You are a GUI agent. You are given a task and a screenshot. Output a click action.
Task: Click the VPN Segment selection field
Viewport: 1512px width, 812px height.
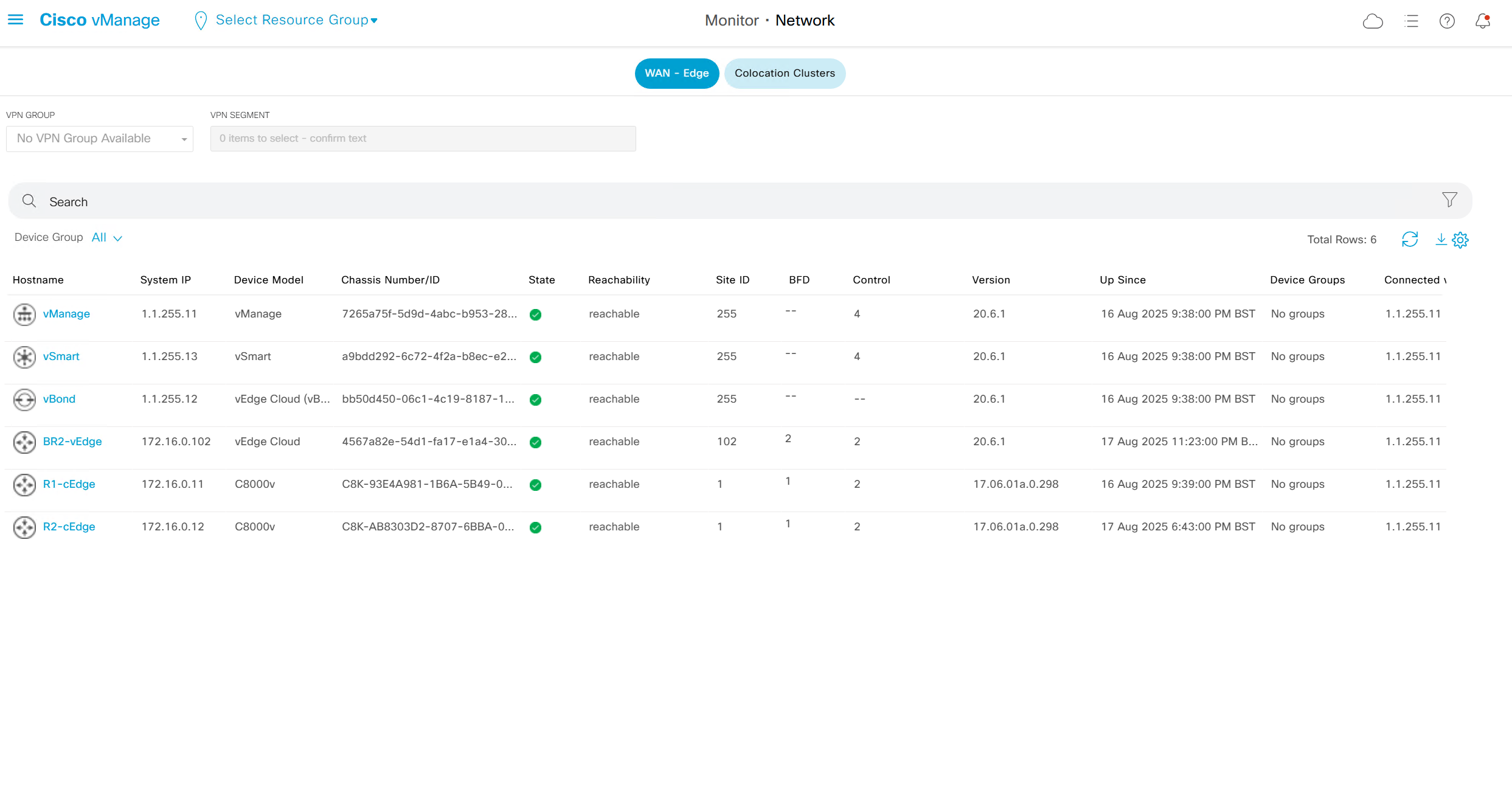click(423, 139)
